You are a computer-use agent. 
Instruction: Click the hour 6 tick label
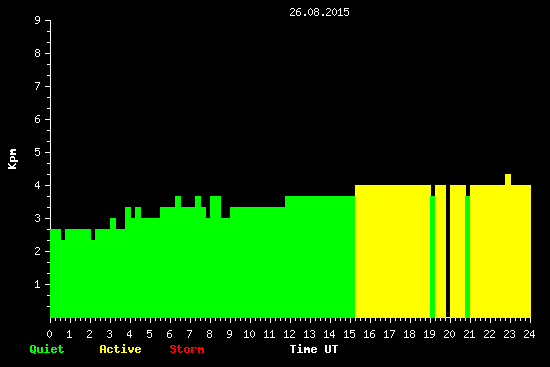tap(169, 334)
